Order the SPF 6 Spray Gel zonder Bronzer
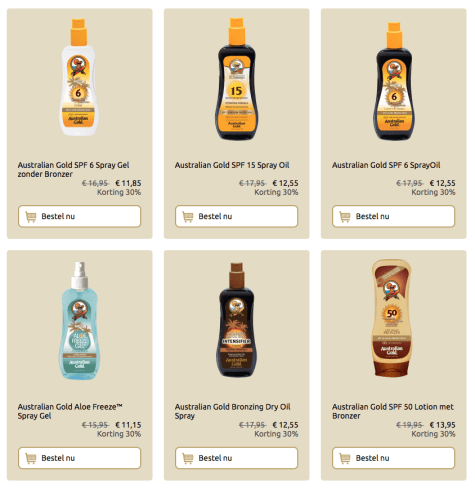The height and width of the screenshot is (489, 475). coord(79,216)
